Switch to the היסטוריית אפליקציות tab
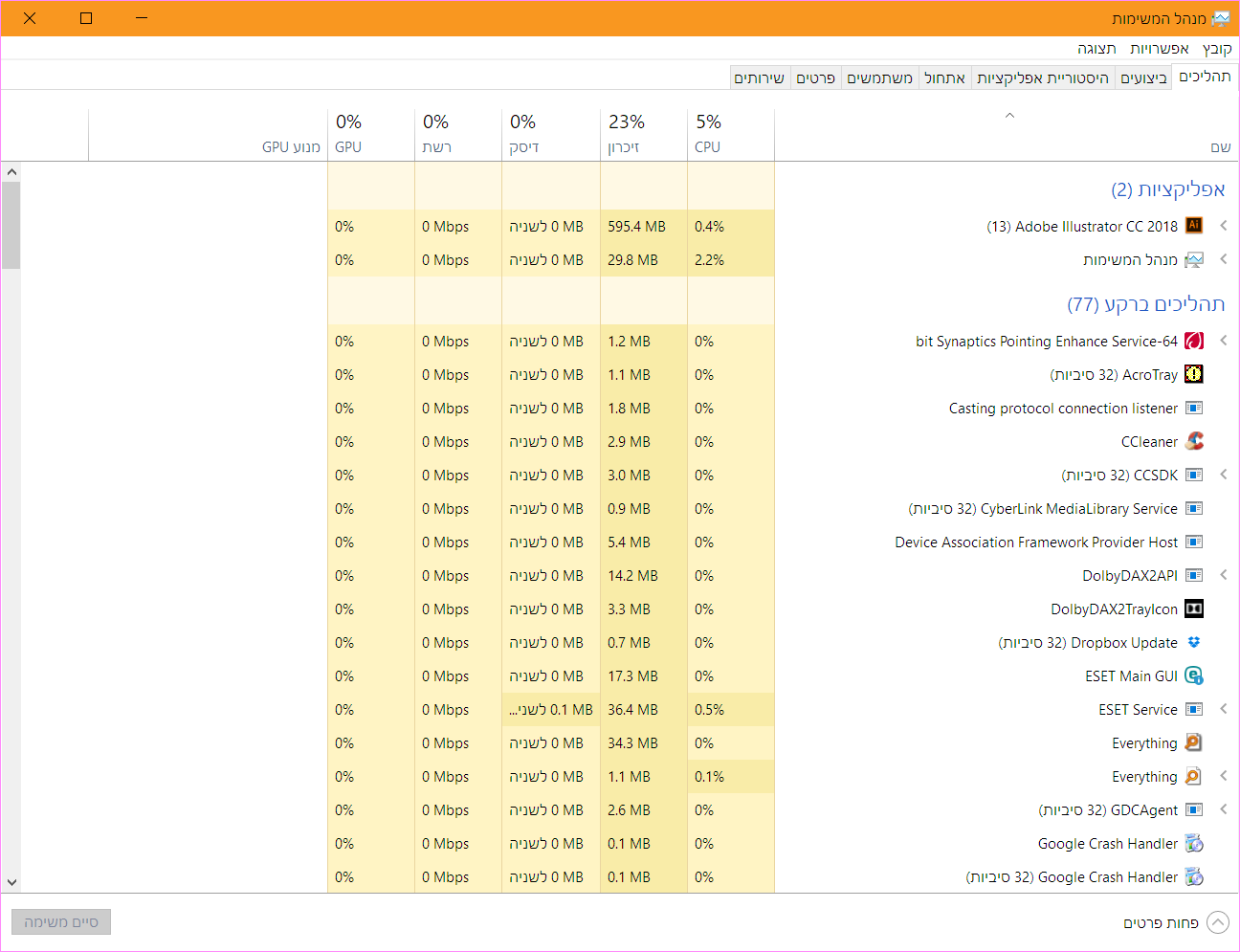This screenshot has width=1240, height=952. click(x=1043, y=78)
